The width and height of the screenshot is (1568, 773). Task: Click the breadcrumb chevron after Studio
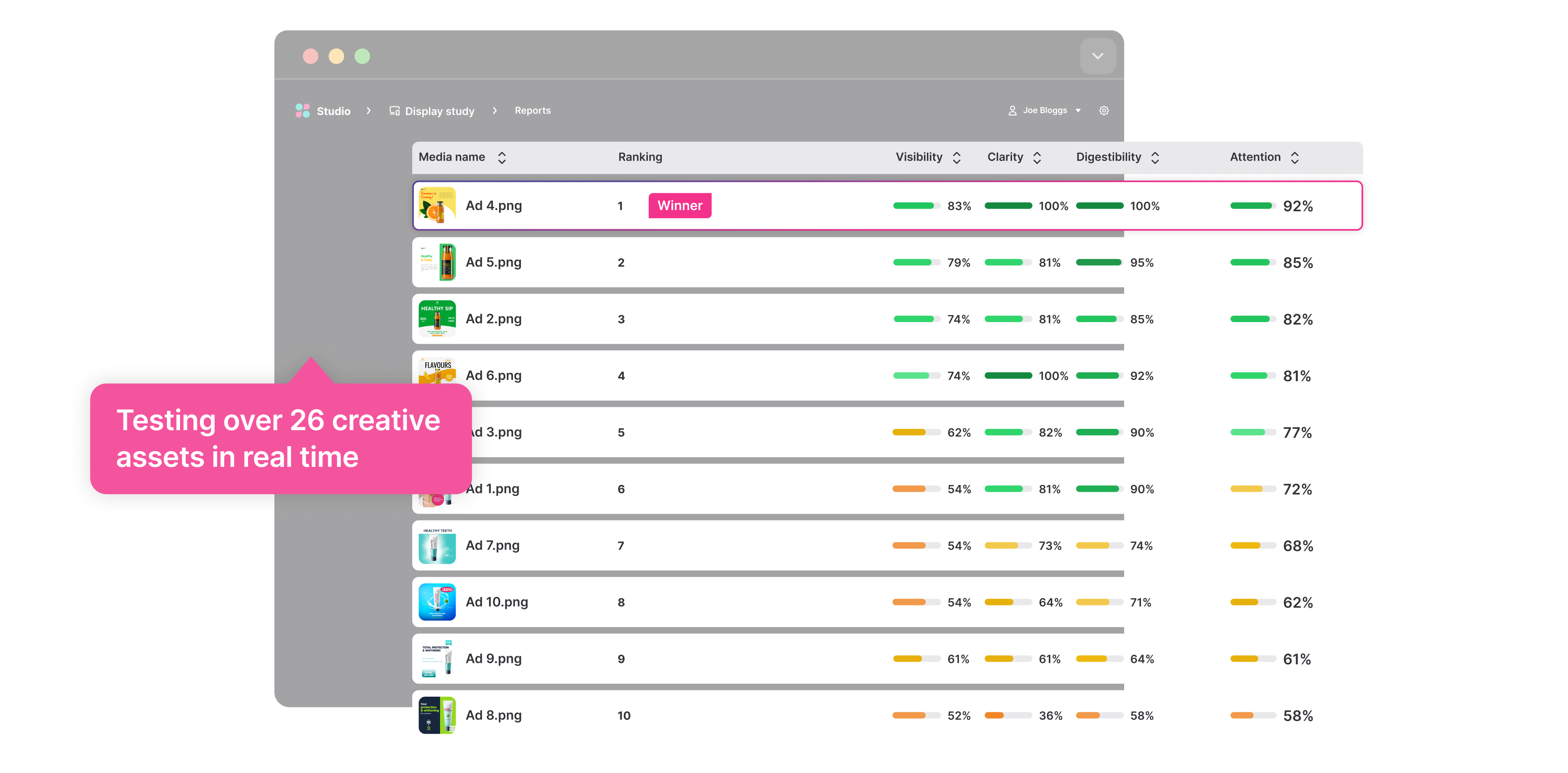(369, 110)
